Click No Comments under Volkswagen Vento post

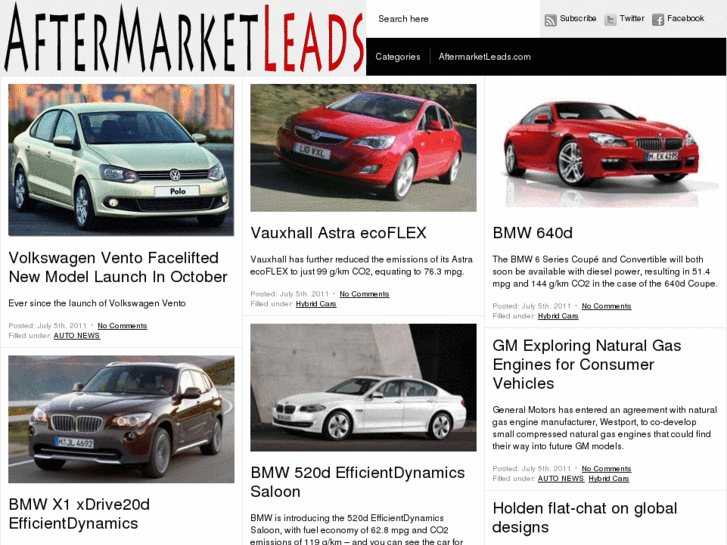tap(122, 326)
